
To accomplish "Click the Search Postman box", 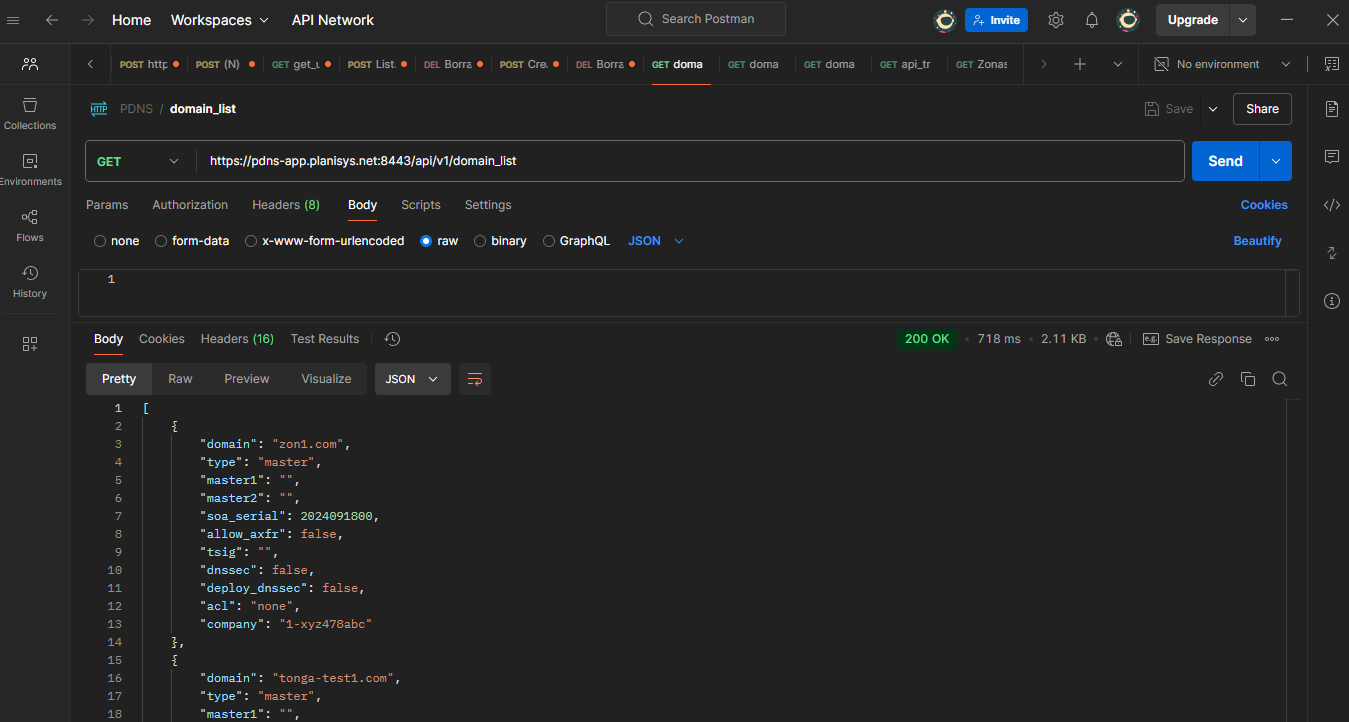I will click(696, 19).
